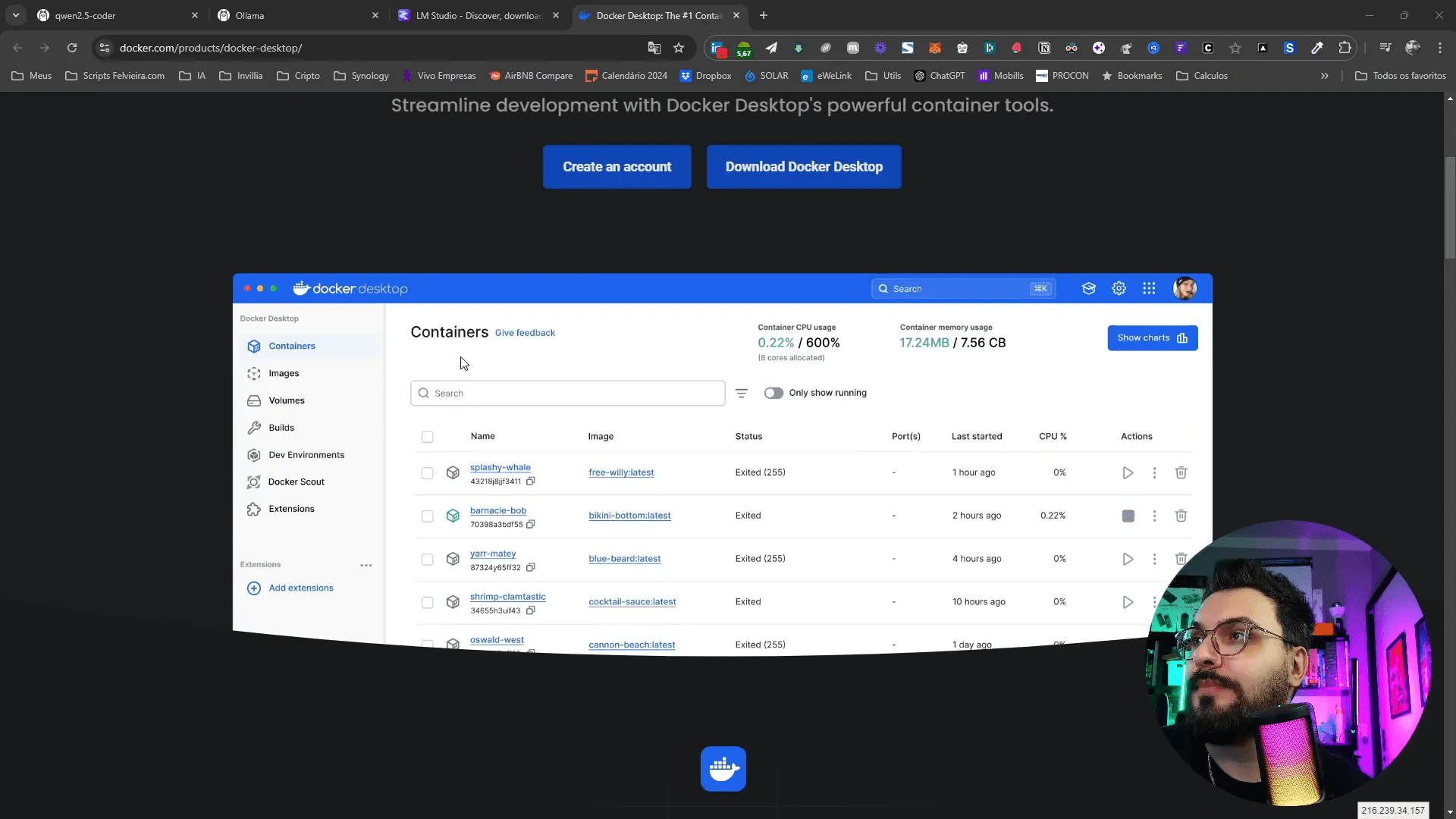
Task: Open the browser tab search dropdown
Action: [x=15, y=15]
